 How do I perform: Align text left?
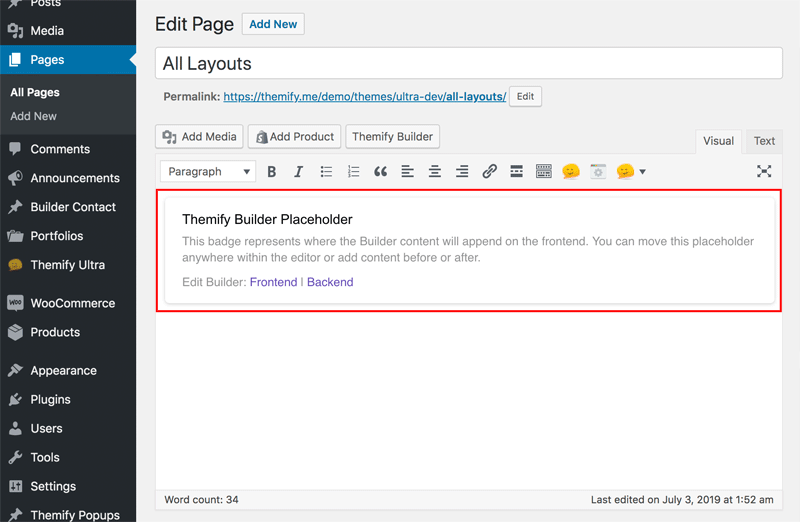coord(408,171)
